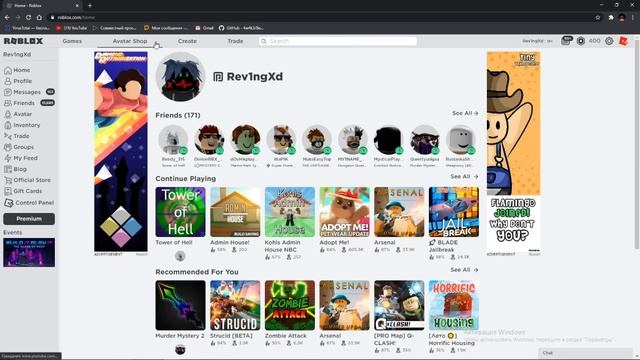The width and height of the screenshot is (640, 360).
Task: Click the green zombie-faced friend avatar
Action: point(245,140)
